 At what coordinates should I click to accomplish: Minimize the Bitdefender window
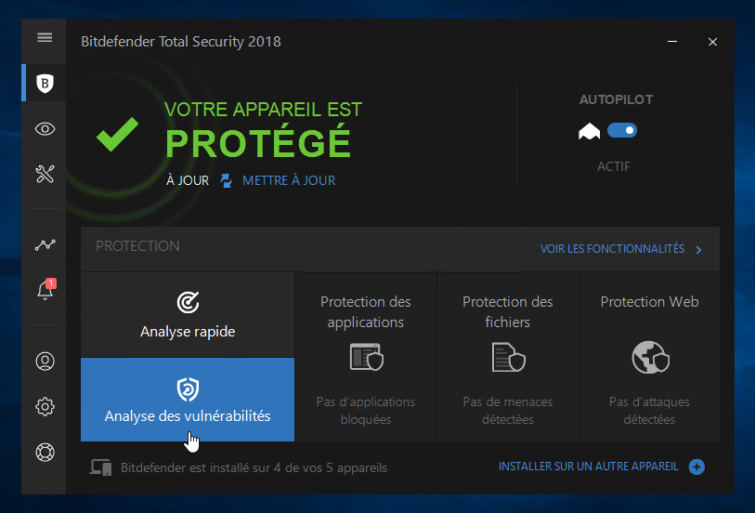(x=672, y=42)
